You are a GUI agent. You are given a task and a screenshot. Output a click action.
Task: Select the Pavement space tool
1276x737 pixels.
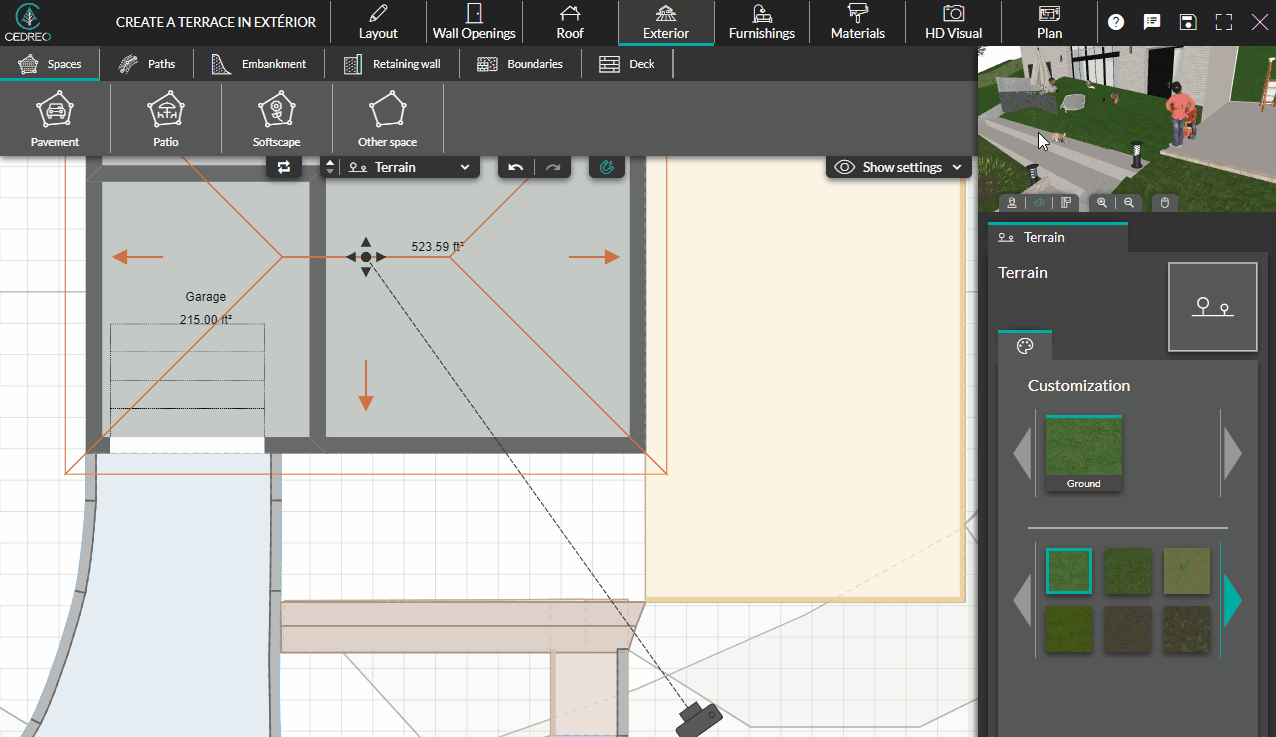click(x=55, y=120)
